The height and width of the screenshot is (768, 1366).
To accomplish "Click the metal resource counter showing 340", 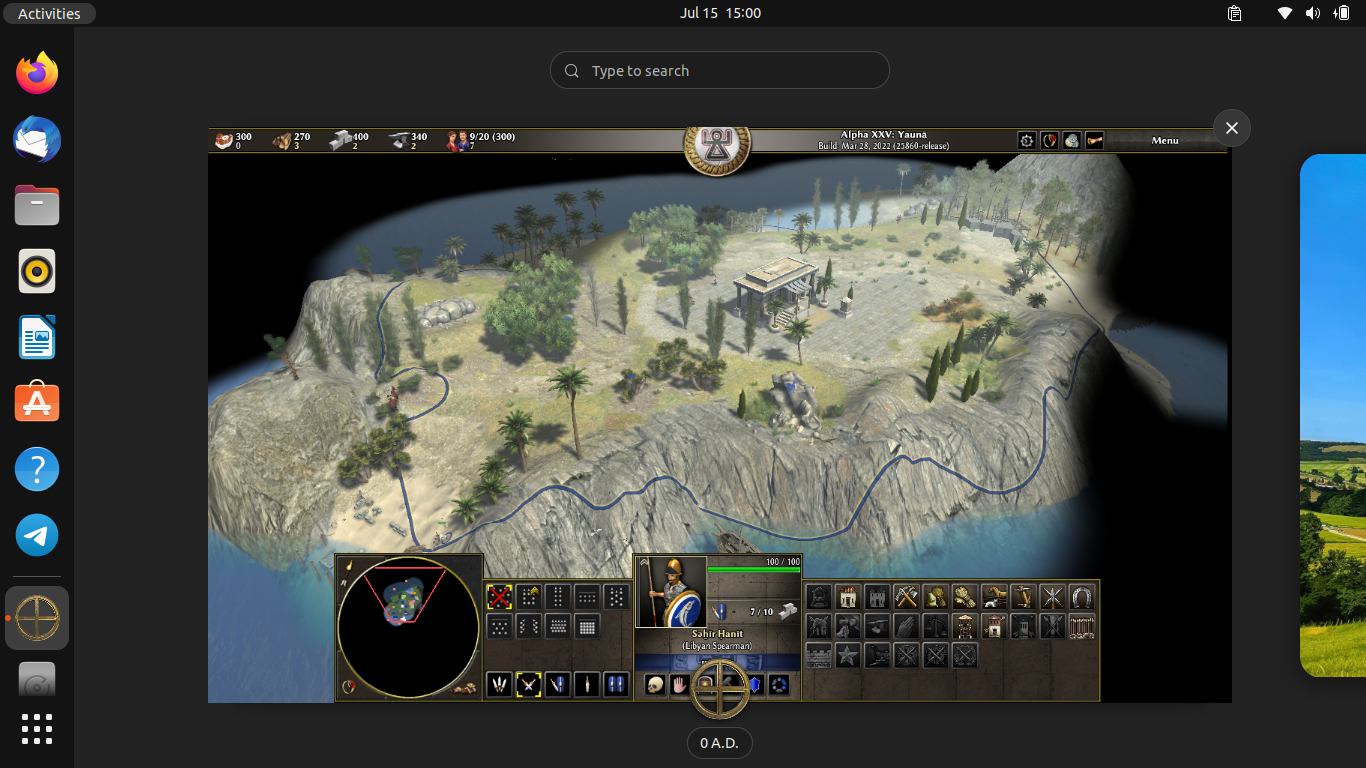I will pos(409,140).
